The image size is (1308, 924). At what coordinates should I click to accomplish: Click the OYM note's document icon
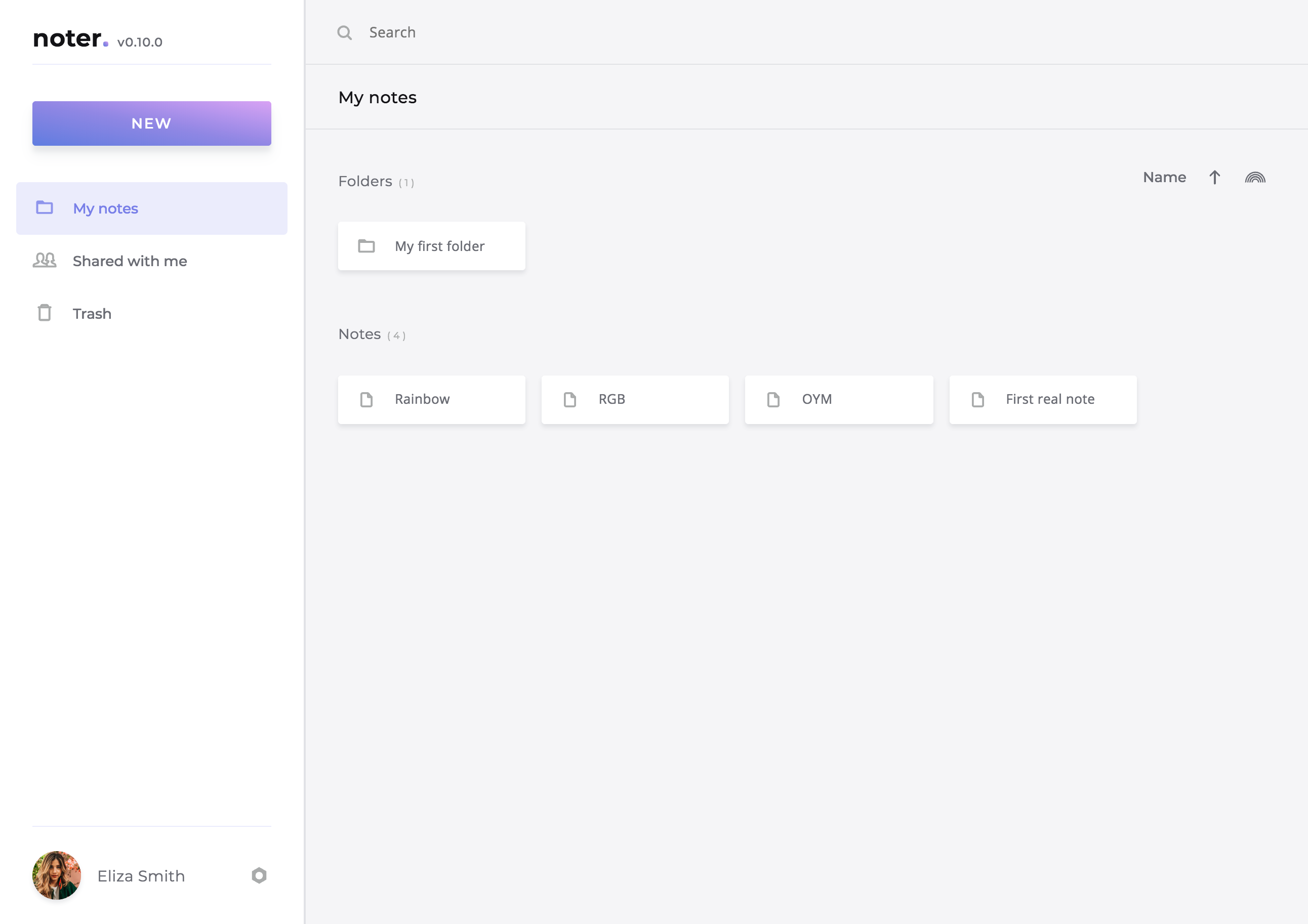point(773,399)
